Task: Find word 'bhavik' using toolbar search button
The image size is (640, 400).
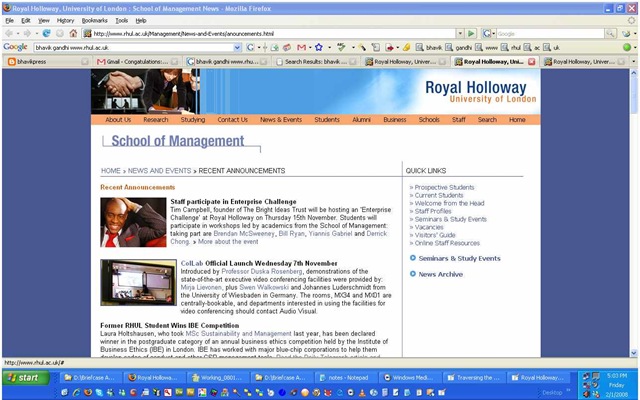Action: (429, 48)
